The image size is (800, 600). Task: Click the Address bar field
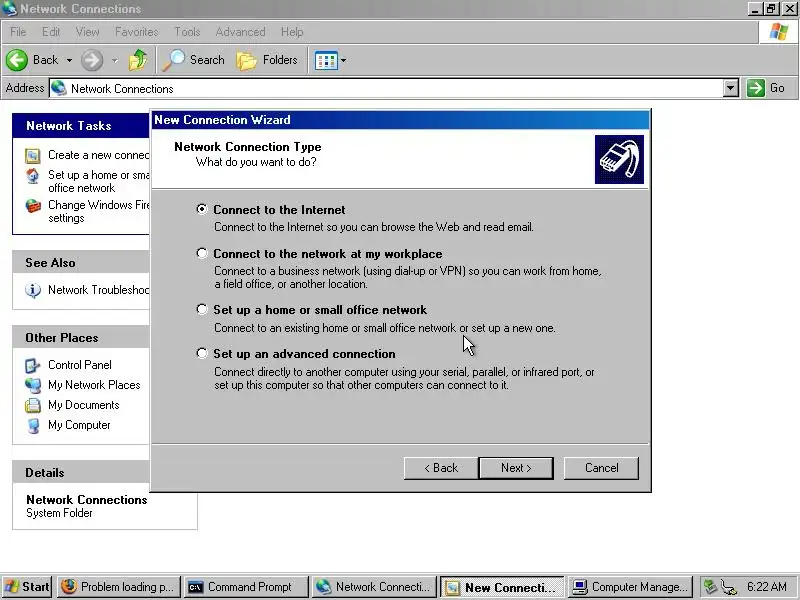[x=386, y=88]
